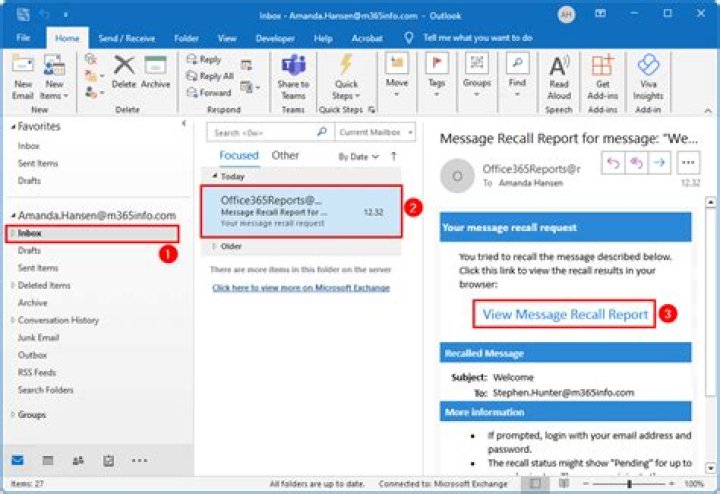Open the By Date sort dropdown

(358, 157)
